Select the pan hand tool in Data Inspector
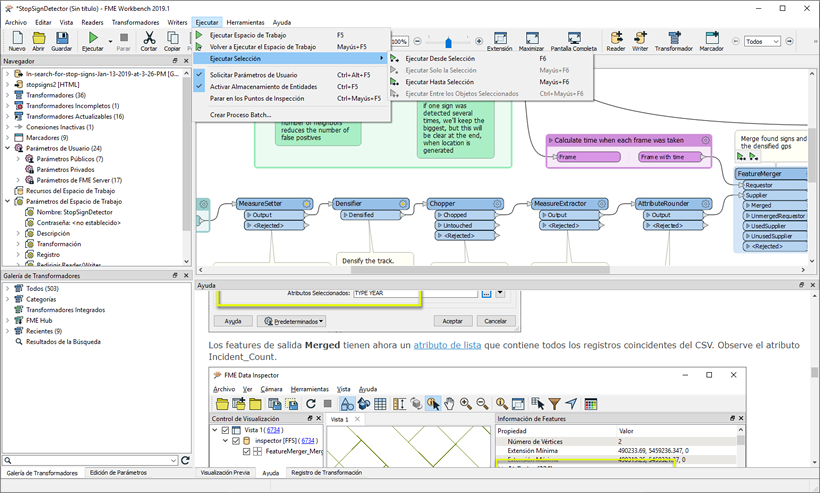The height and width of the screenshot is (493, 820). (449, 404)
